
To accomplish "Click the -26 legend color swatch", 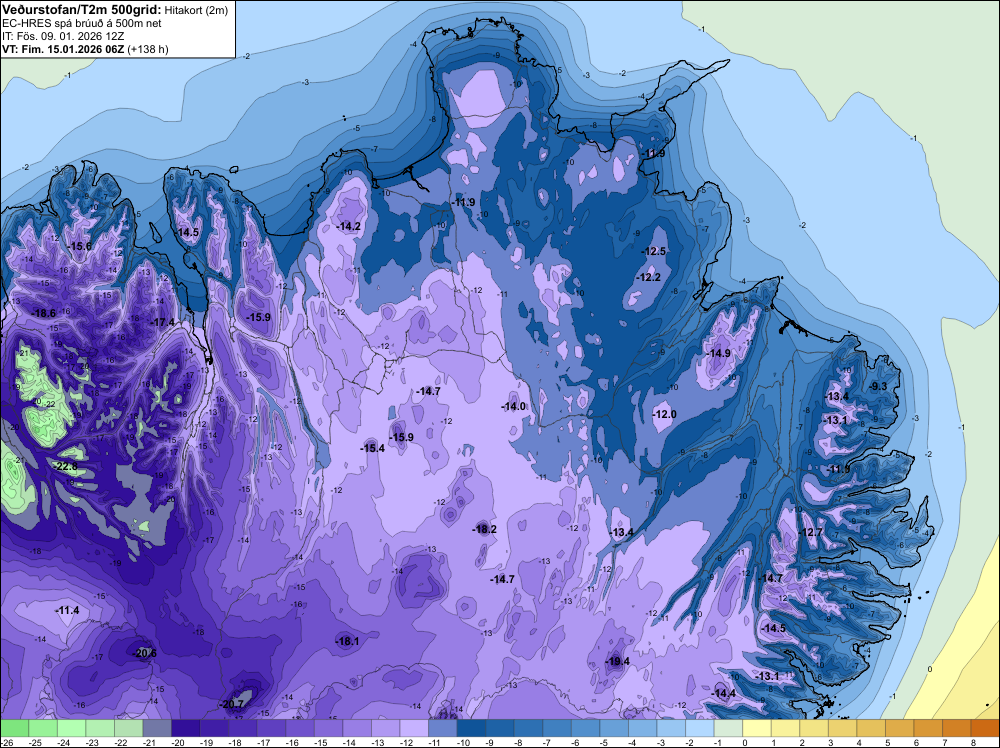I will [x=15, y=728].
